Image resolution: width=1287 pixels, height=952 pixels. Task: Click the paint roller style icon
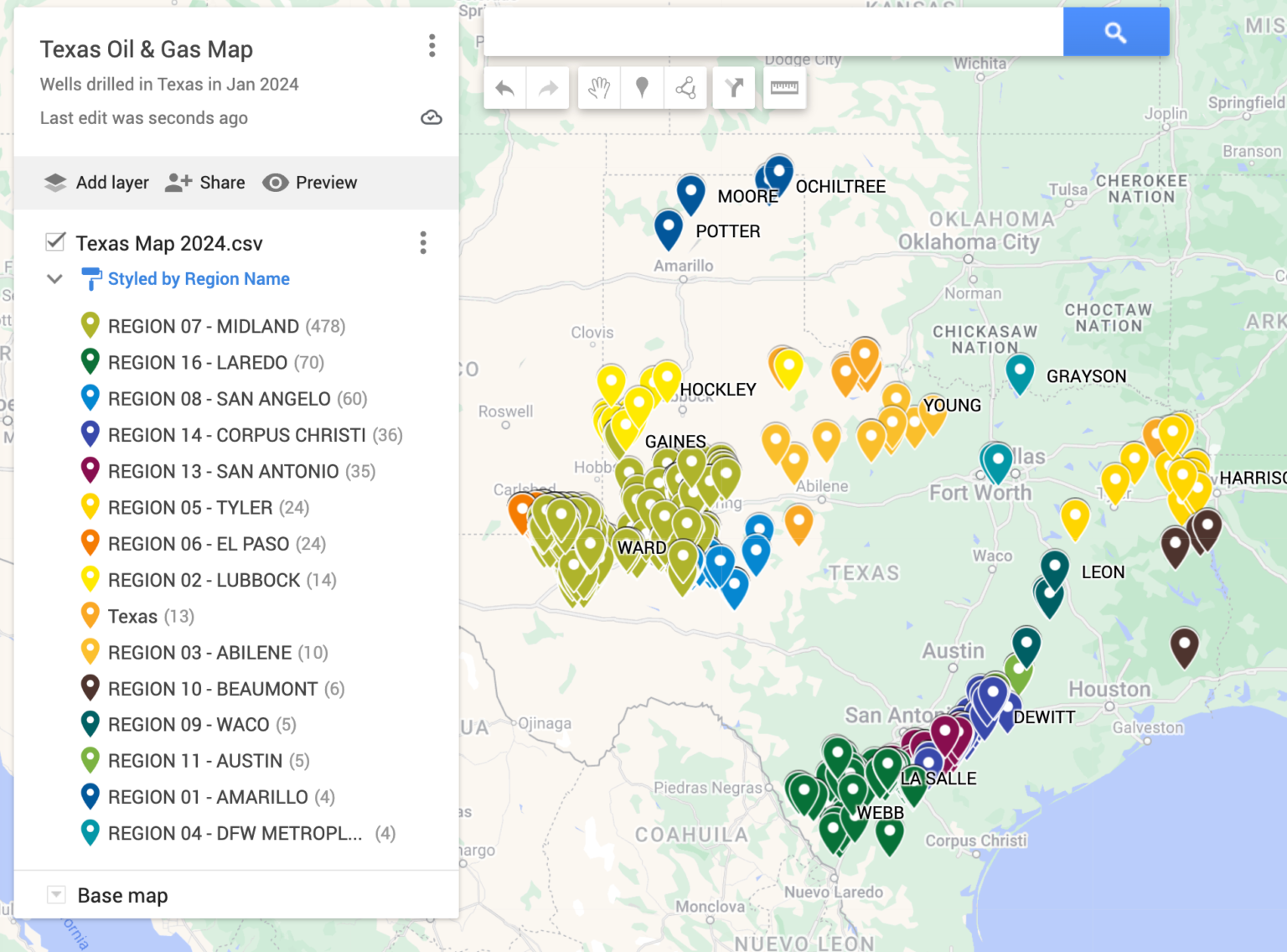[x=92, y=278]
